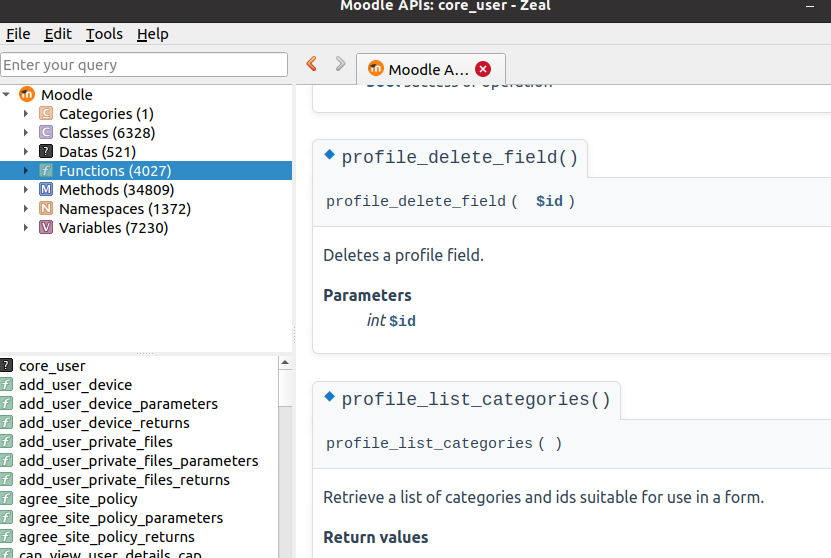Select the Moodle A... tab
This screenshot has height=558, width=831.
431,69
